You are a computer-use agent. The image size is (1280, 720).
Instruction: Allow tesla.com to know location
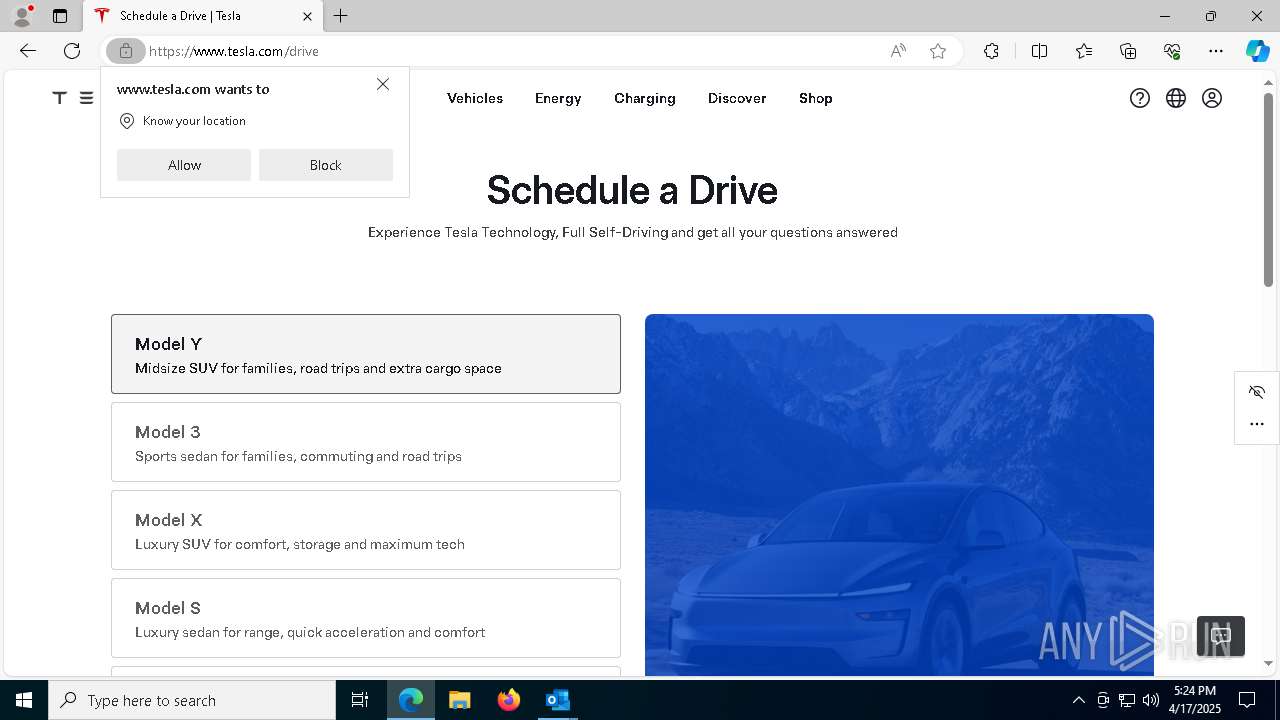184,165
